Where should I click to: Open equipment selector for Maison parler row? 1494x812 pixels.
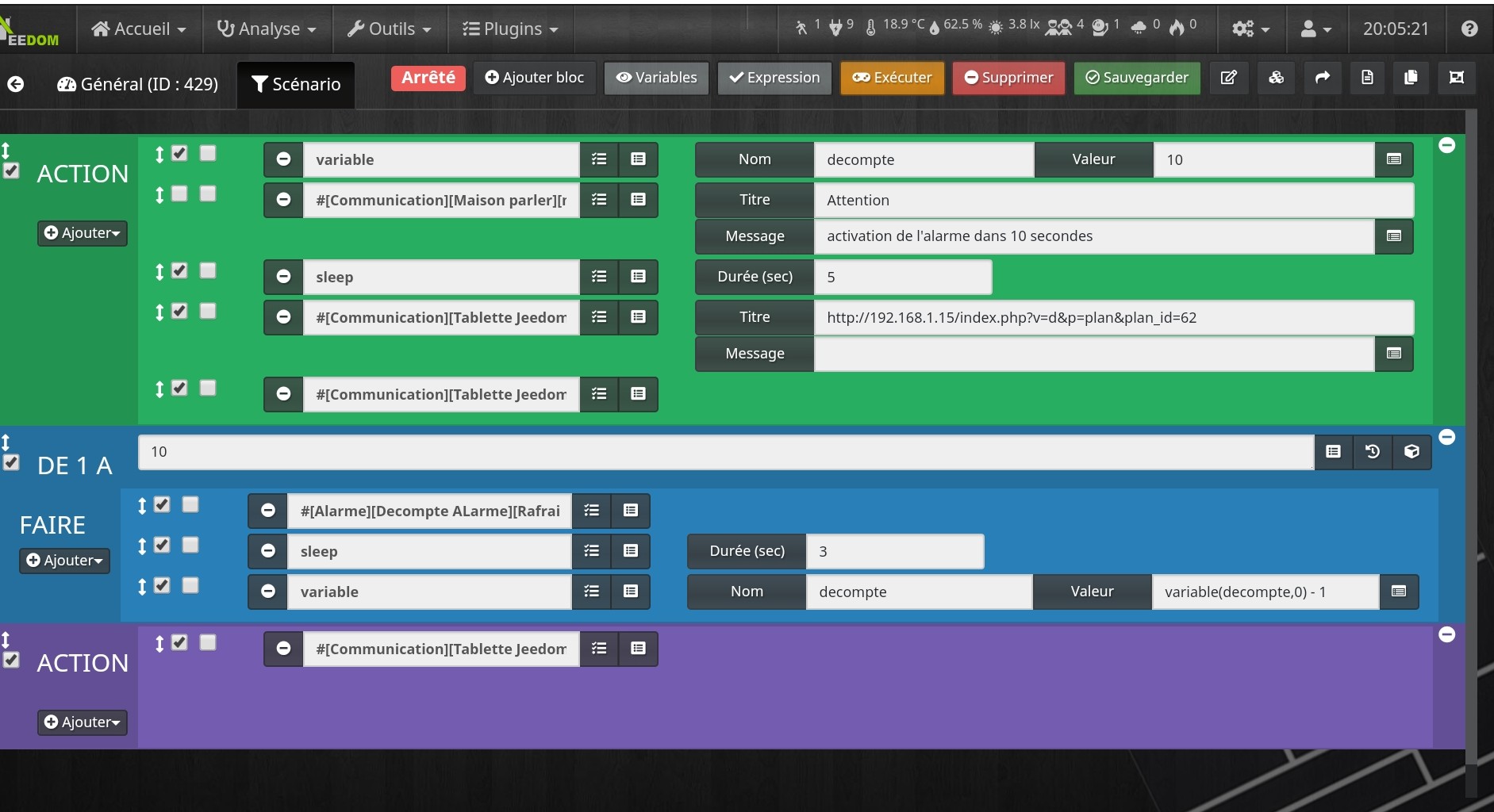[x=638, y=200]
